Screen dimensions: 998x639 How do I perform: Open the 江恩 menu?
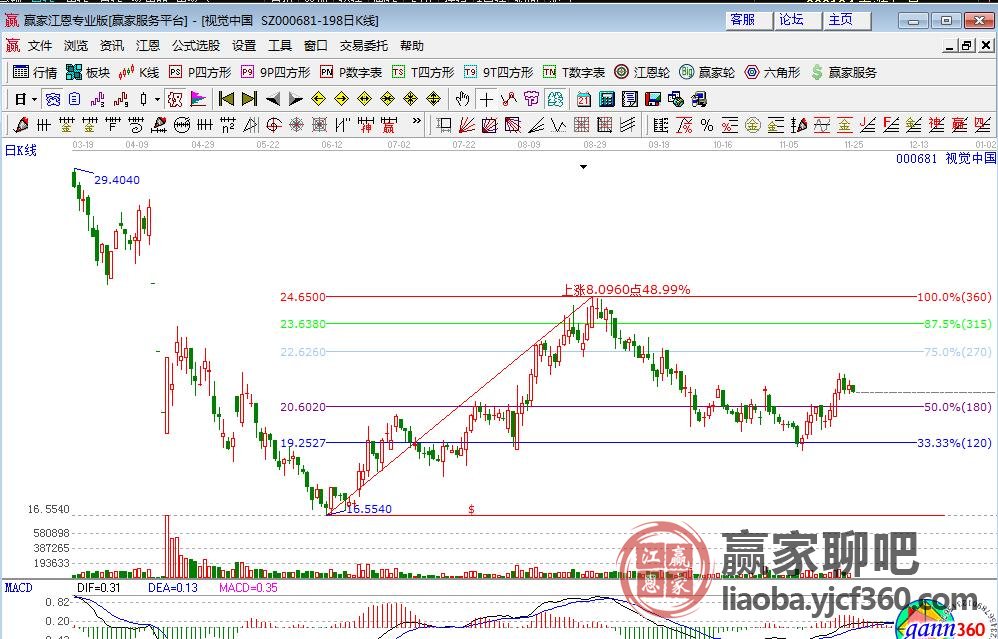(148, 46)
